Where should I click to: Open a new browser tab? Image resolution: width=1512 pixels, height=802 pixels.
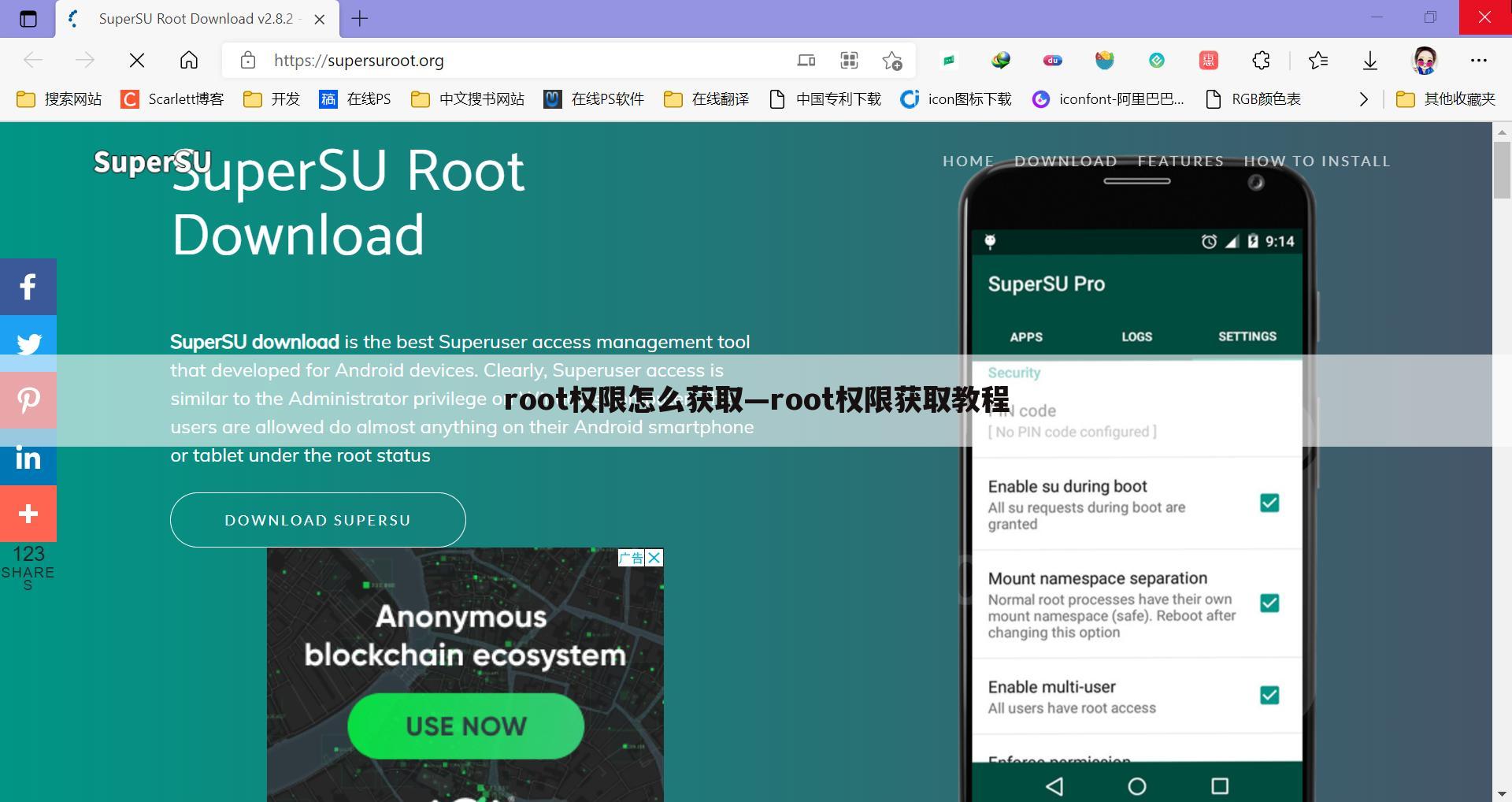360,18
